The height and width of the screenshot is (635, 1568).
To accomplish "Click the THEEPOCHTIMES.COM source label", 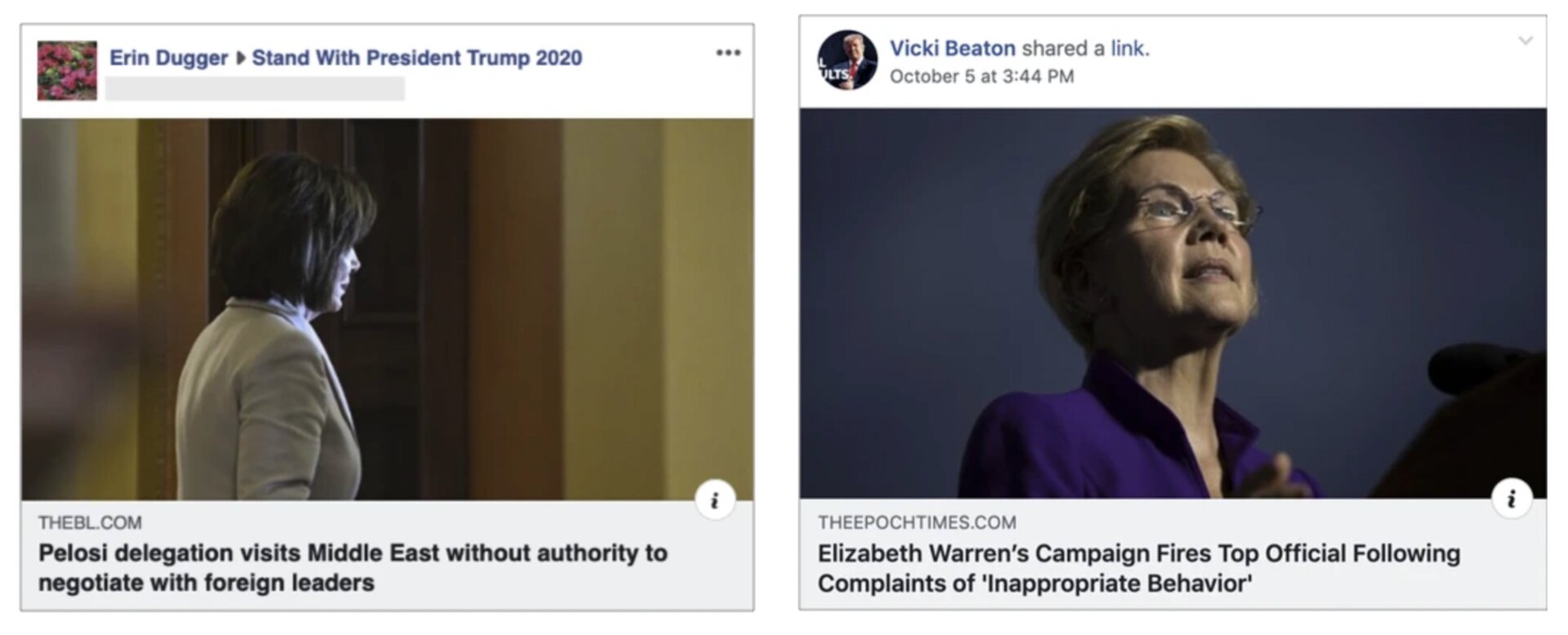I will tap(917, 522).
